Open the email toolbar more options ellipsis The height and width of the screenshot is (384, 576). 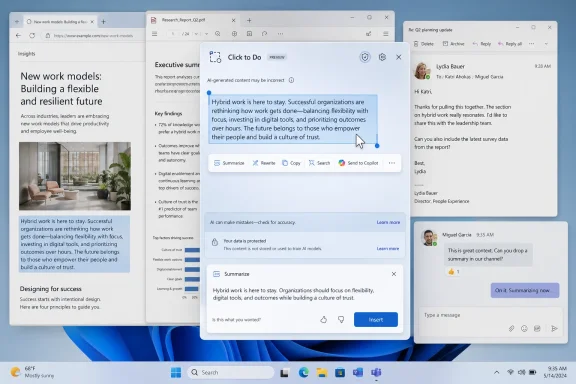(x=532, y=44)
